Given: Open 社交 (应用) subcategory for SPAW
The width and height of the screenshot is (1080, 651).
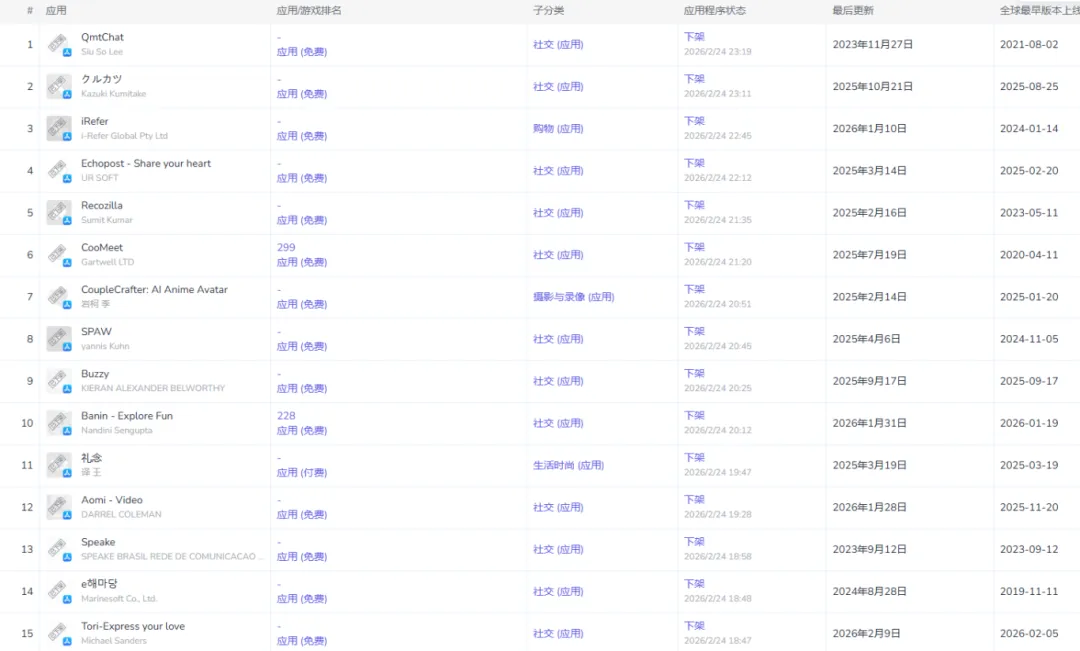Looking at the screenshot, I should [x=558, y=339].
